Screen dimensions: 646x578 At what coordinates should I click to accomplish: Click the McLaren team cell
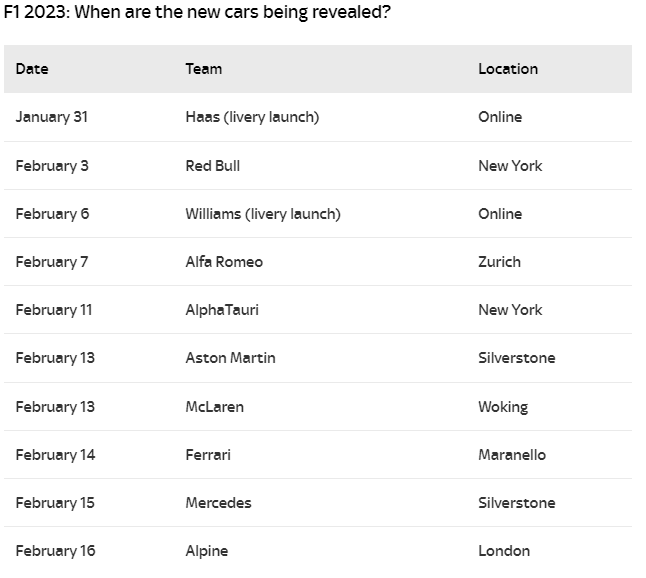click(215, 407)
